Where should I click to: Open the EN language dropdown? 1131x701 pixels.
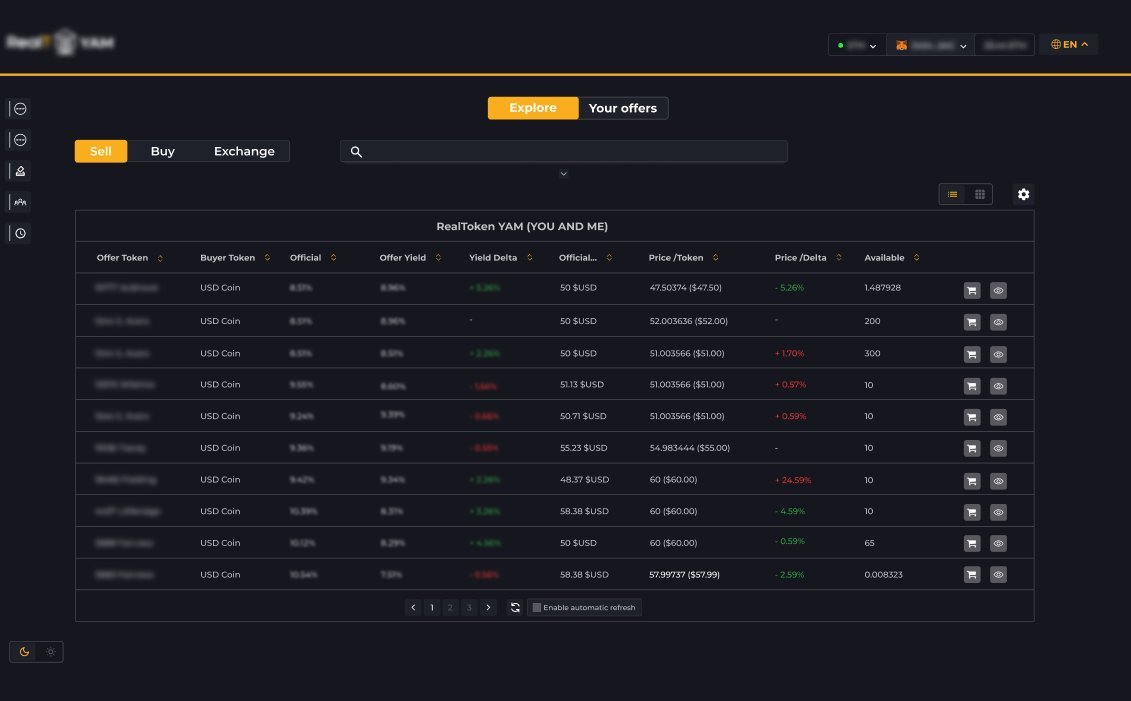point(1069,45)
